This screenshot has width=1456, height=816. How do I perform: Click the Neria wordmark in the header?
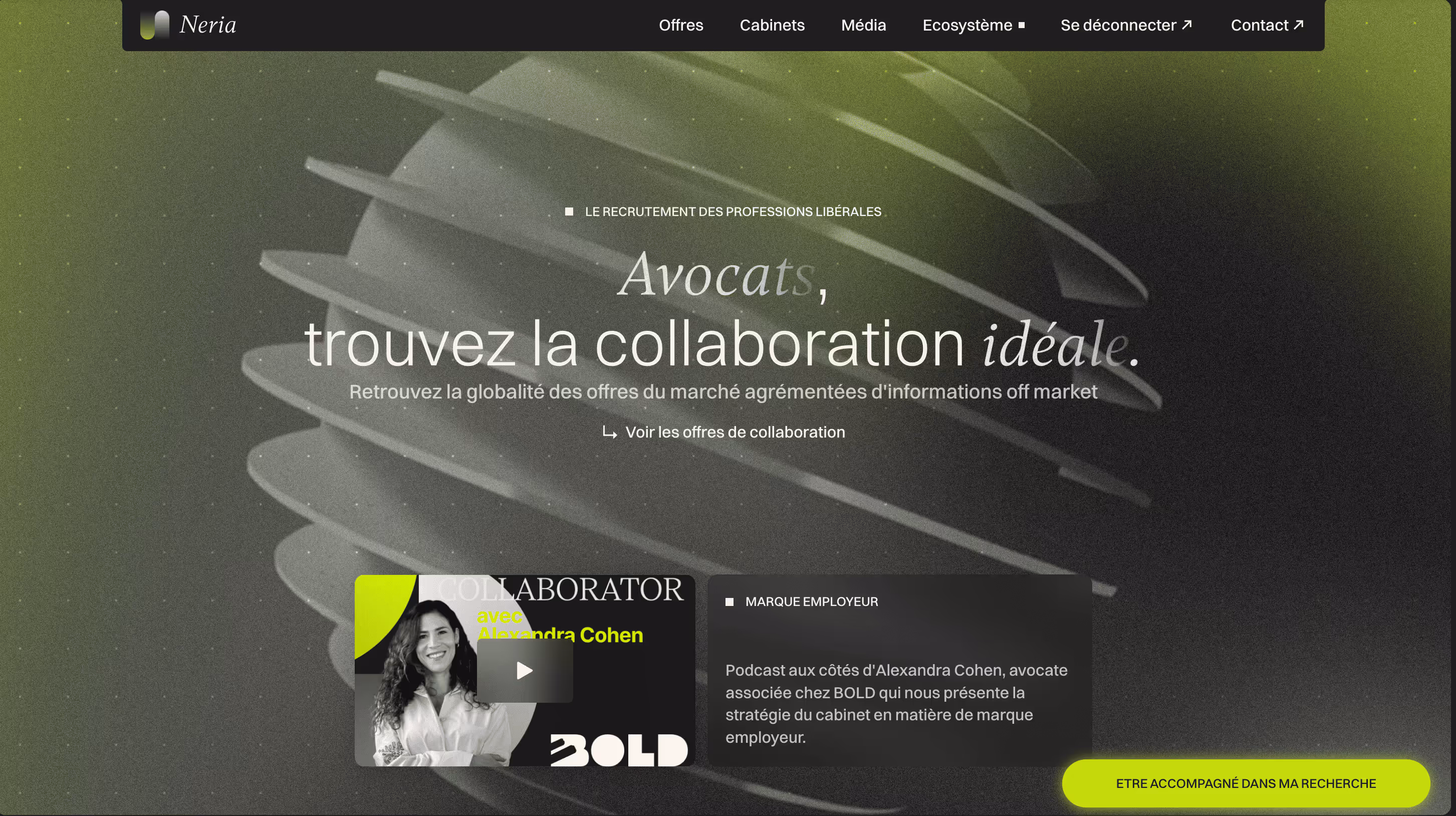[207, 25]
